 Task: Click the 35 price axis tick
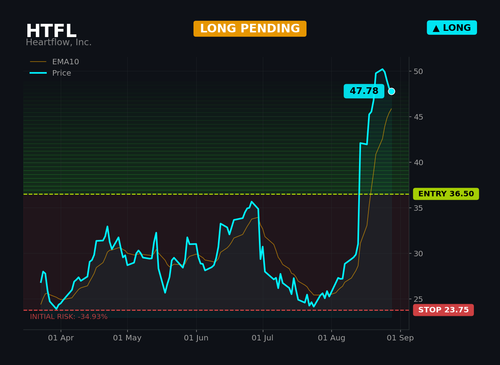[418, 208]
